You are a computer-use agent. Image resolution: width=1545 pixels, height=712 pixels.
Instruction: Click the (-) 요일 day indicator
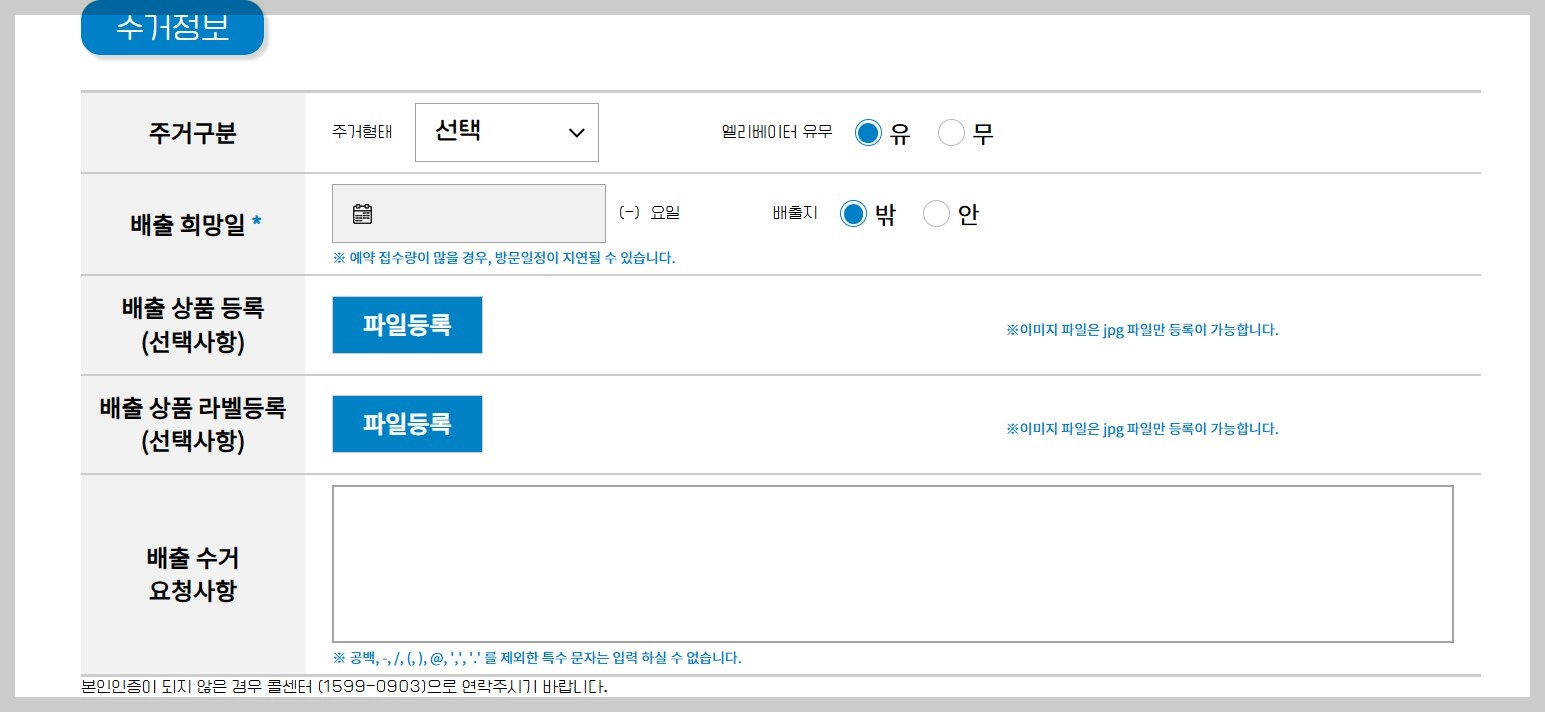649,213
